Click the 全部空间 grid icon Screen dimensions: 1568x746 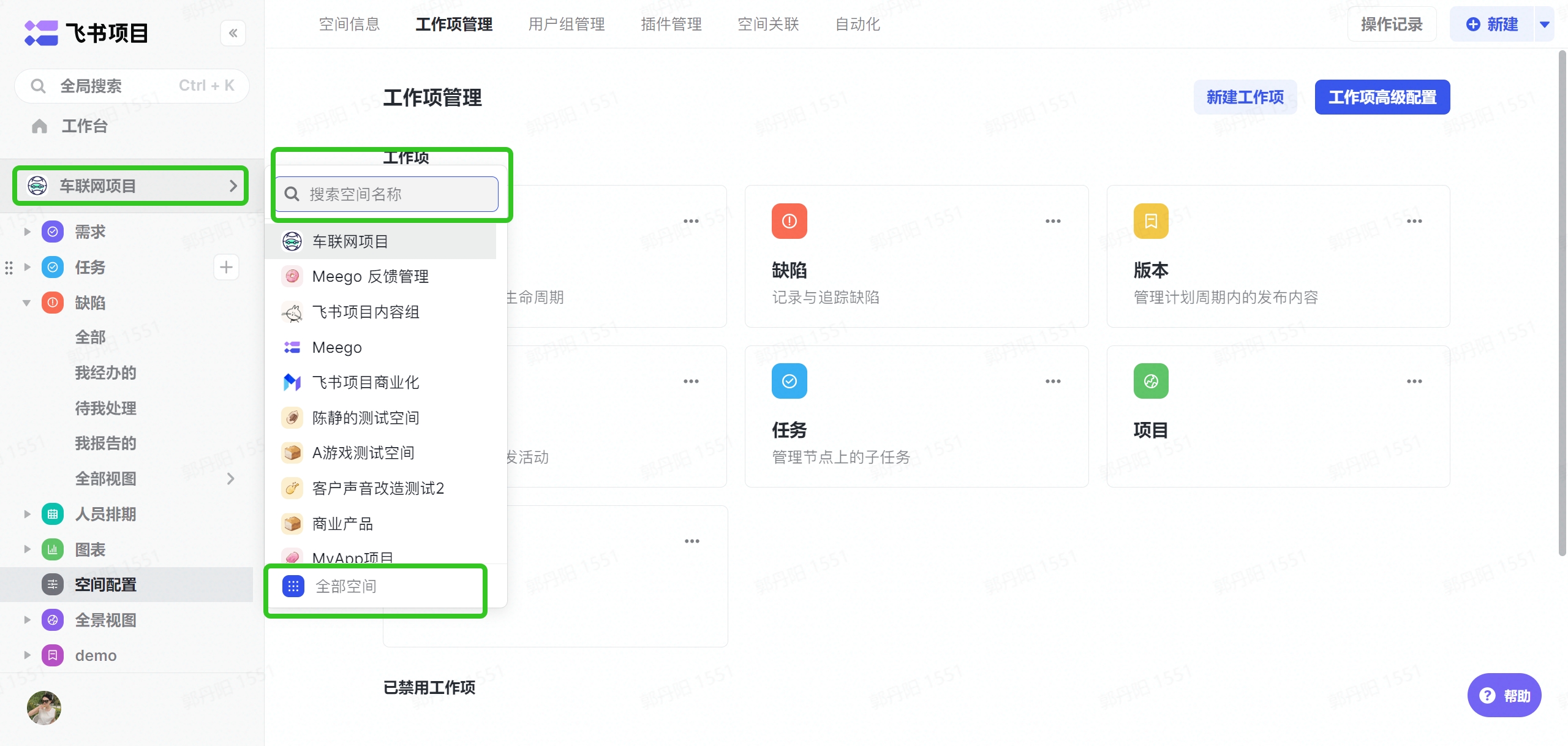[x=293, y=586]
